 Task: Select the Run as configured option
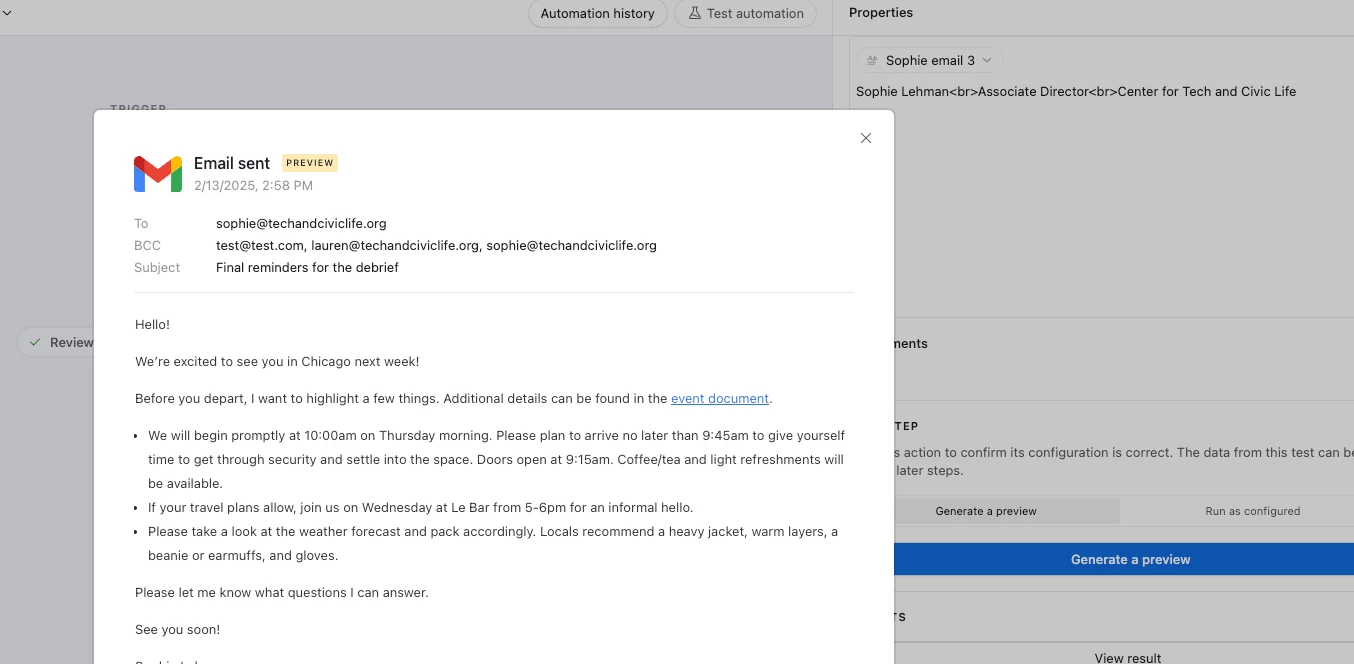click(x=1252, y=511)
